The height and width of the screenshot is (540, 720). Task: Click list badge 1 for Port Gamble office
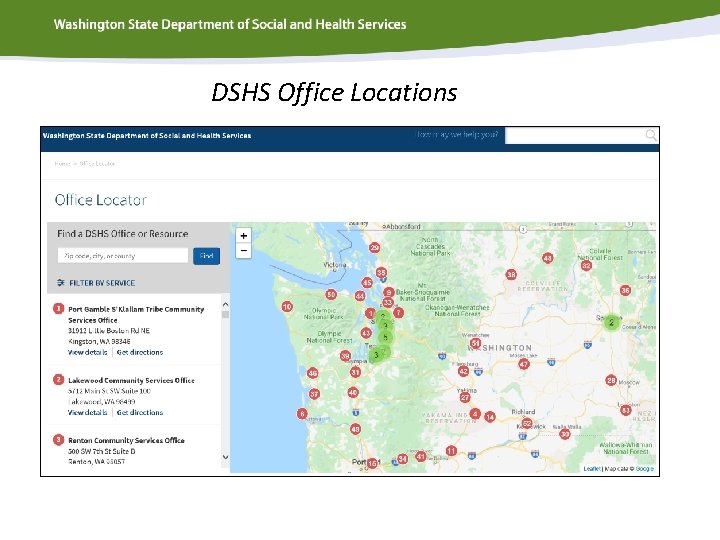coord(58,309)
